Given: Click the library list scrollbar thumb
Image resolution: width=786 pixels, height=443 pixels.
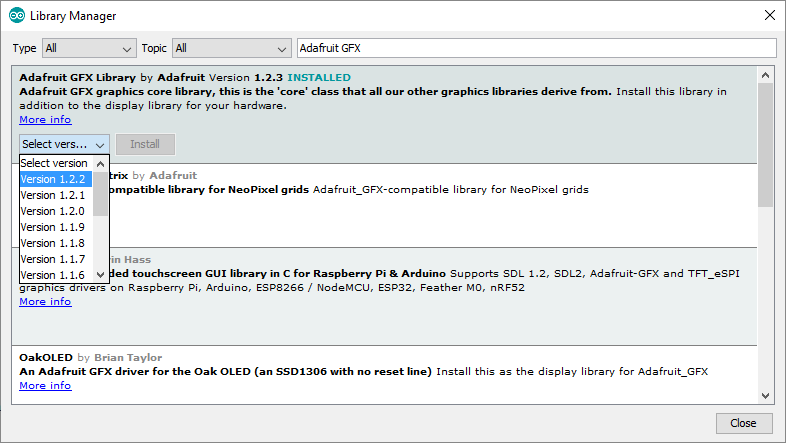Looking at the screenshot, I should coord(765,145).
